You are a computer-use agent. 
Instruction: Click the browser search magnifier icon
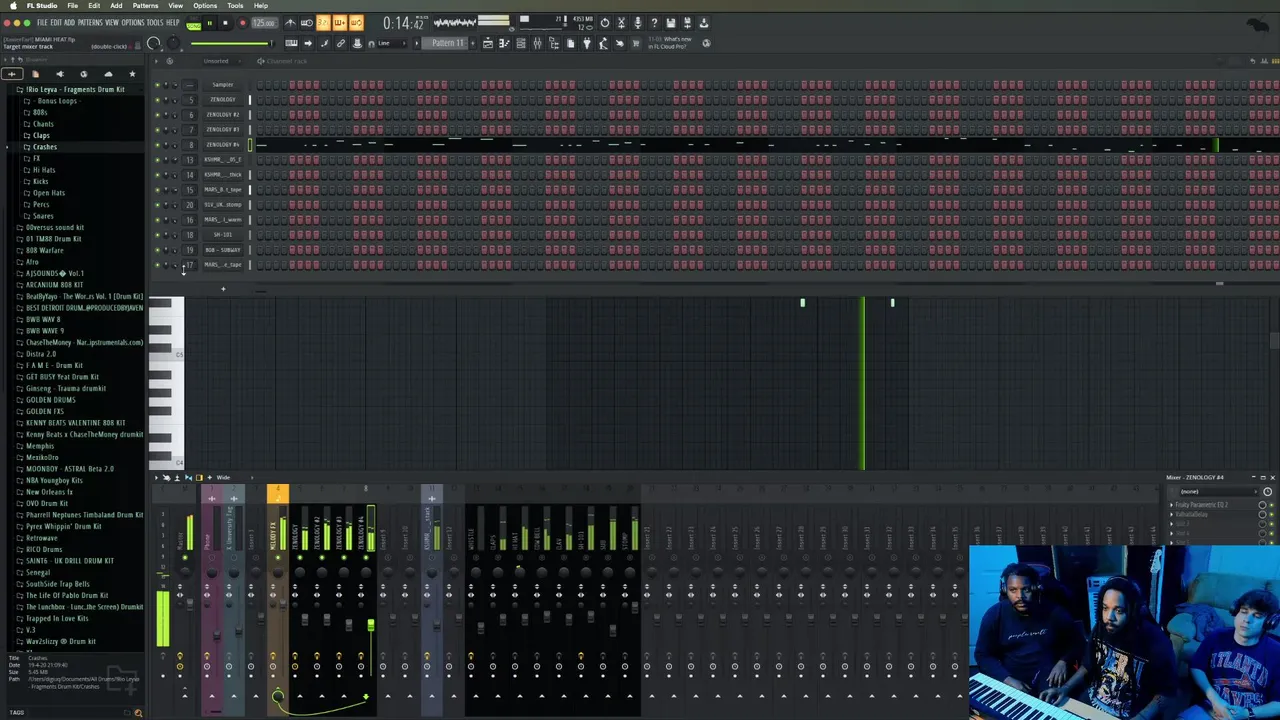pos(138,713)
